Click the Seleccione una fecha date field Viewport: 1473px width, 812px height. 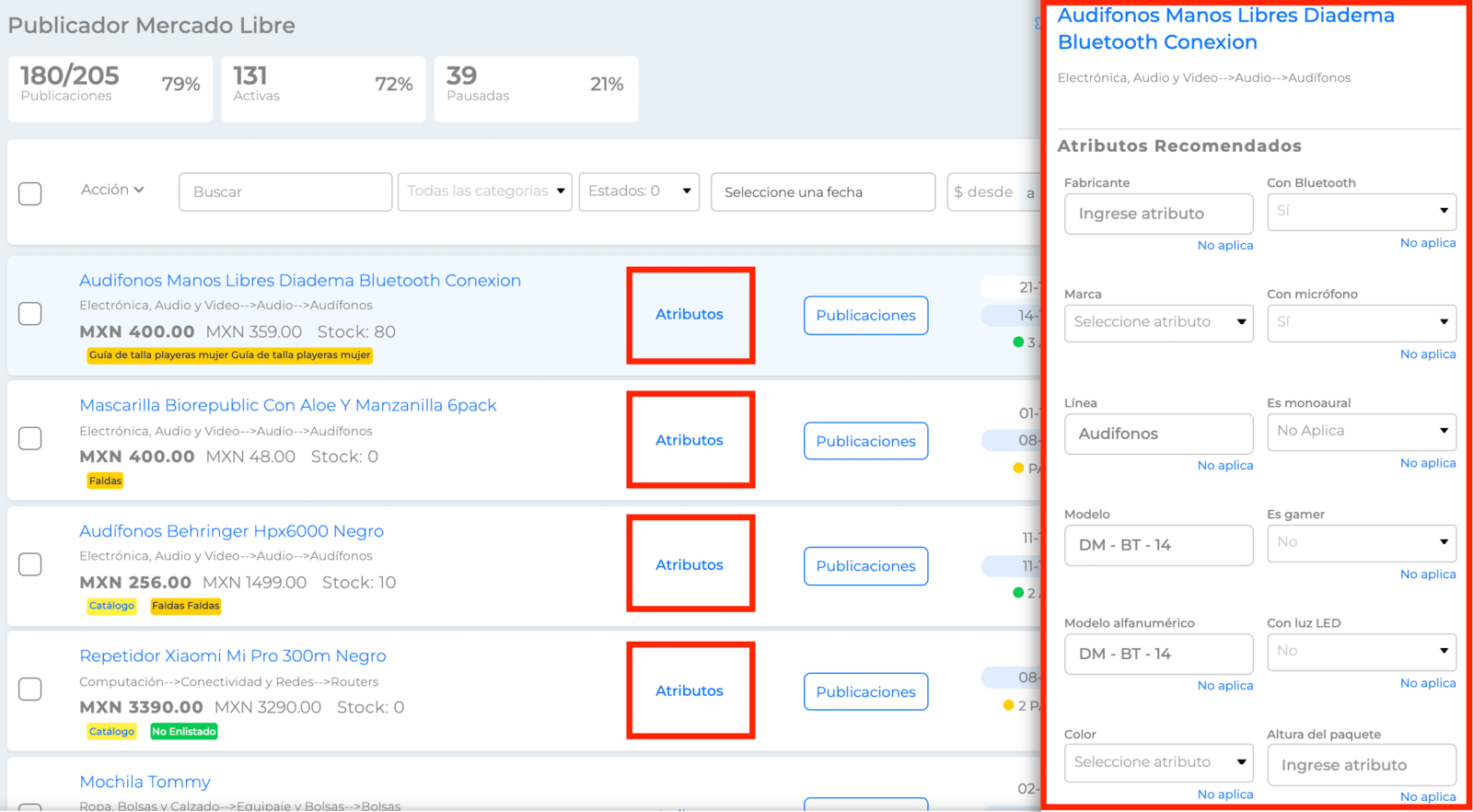[x=823, y=191]
